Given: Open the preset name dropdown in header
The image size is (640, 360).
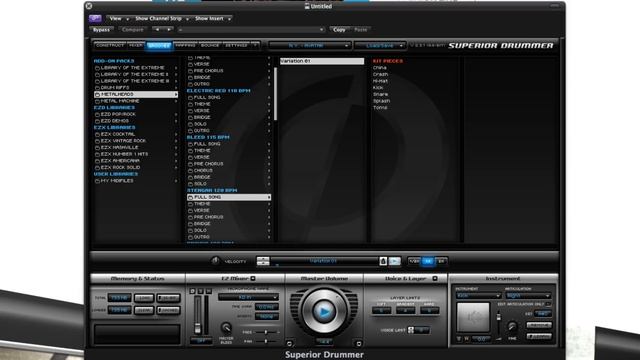Looking at the screenshot, I should [251, 29].
